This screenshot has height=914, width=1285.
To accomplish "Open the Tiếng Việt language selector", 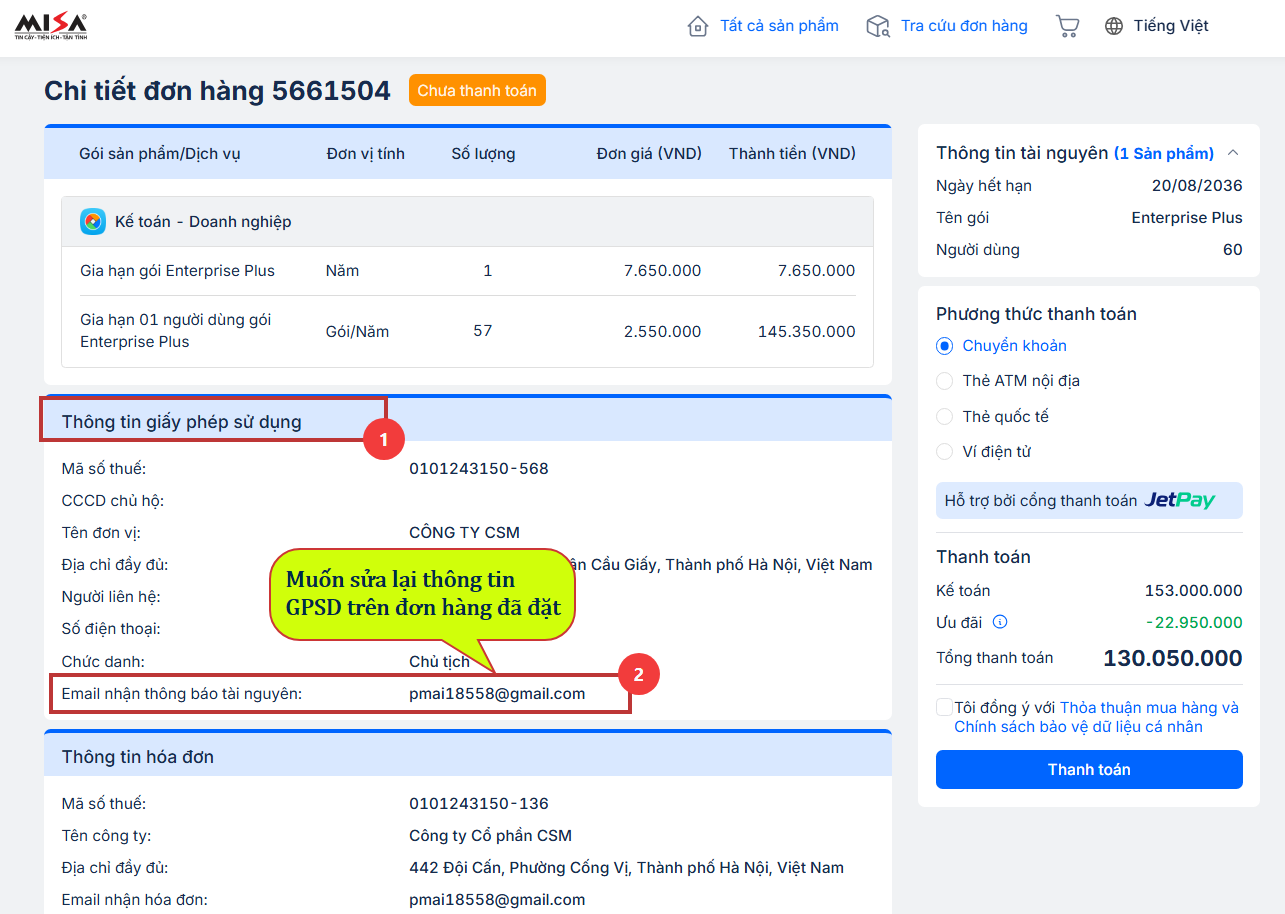I will click(1171, 26).
